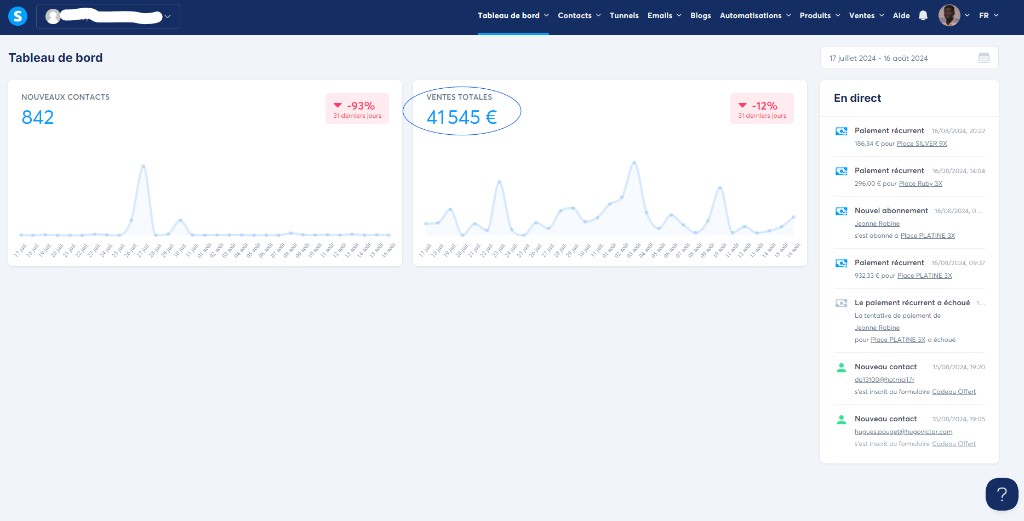The width and height of the screenshot is (1024, 521).
Task: Click Paiement récurrent title dated 20:22
Action: (x=889, y=131)
